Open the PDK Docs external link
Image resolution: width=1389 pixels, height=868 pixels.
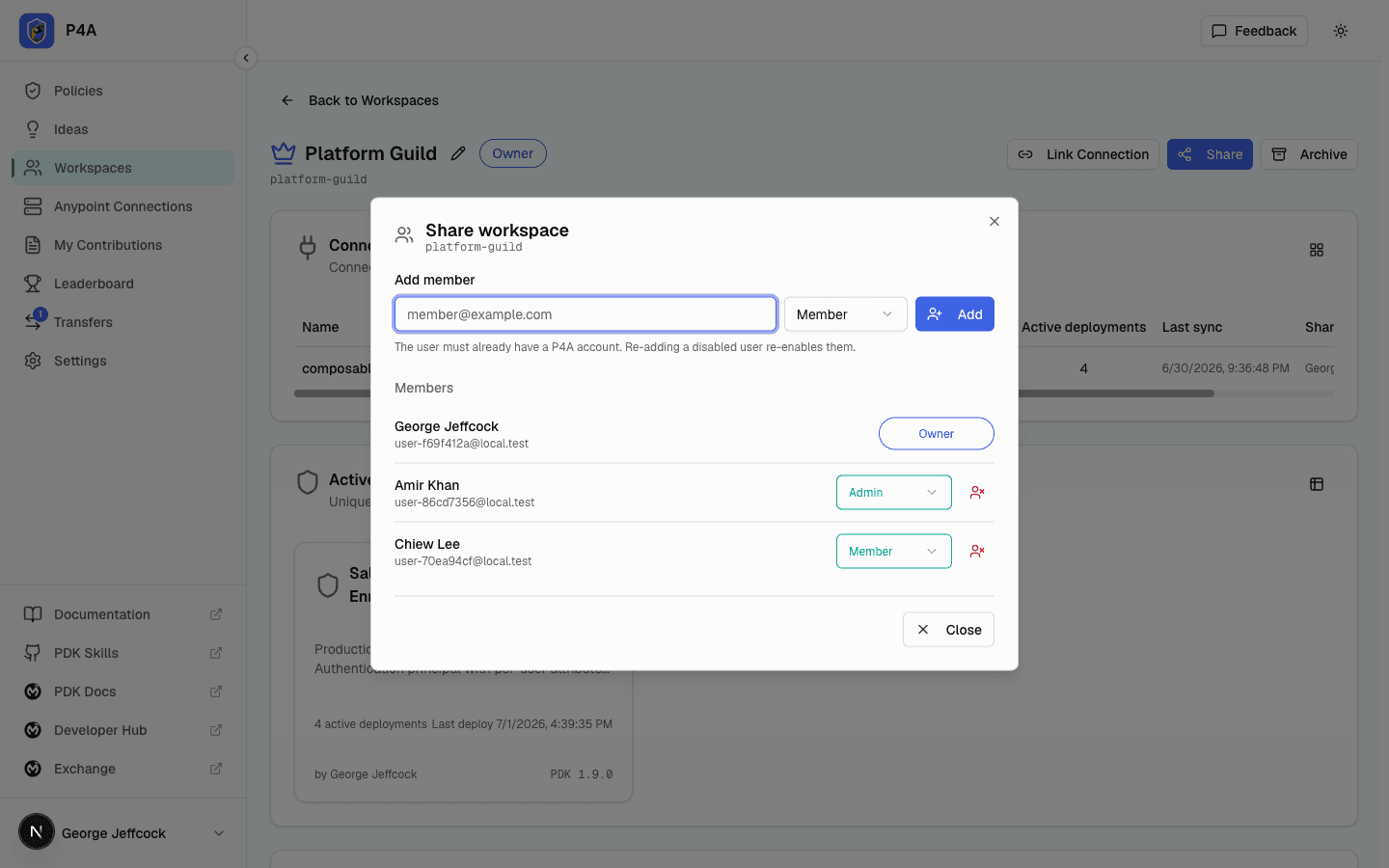pos(123,692)
